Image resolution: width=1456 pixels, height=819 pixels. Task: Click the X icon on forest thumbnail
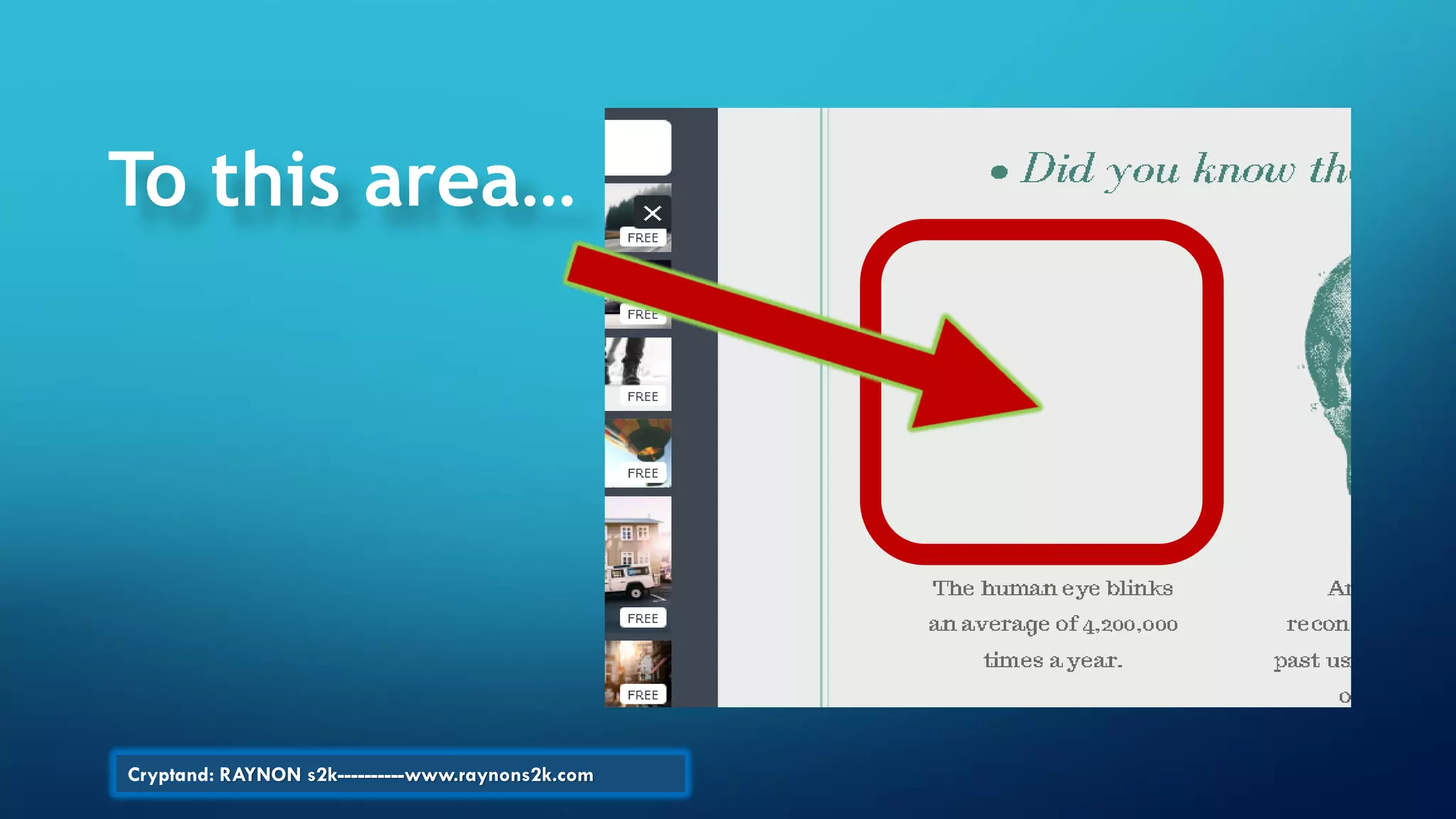(x=652, y=213)
